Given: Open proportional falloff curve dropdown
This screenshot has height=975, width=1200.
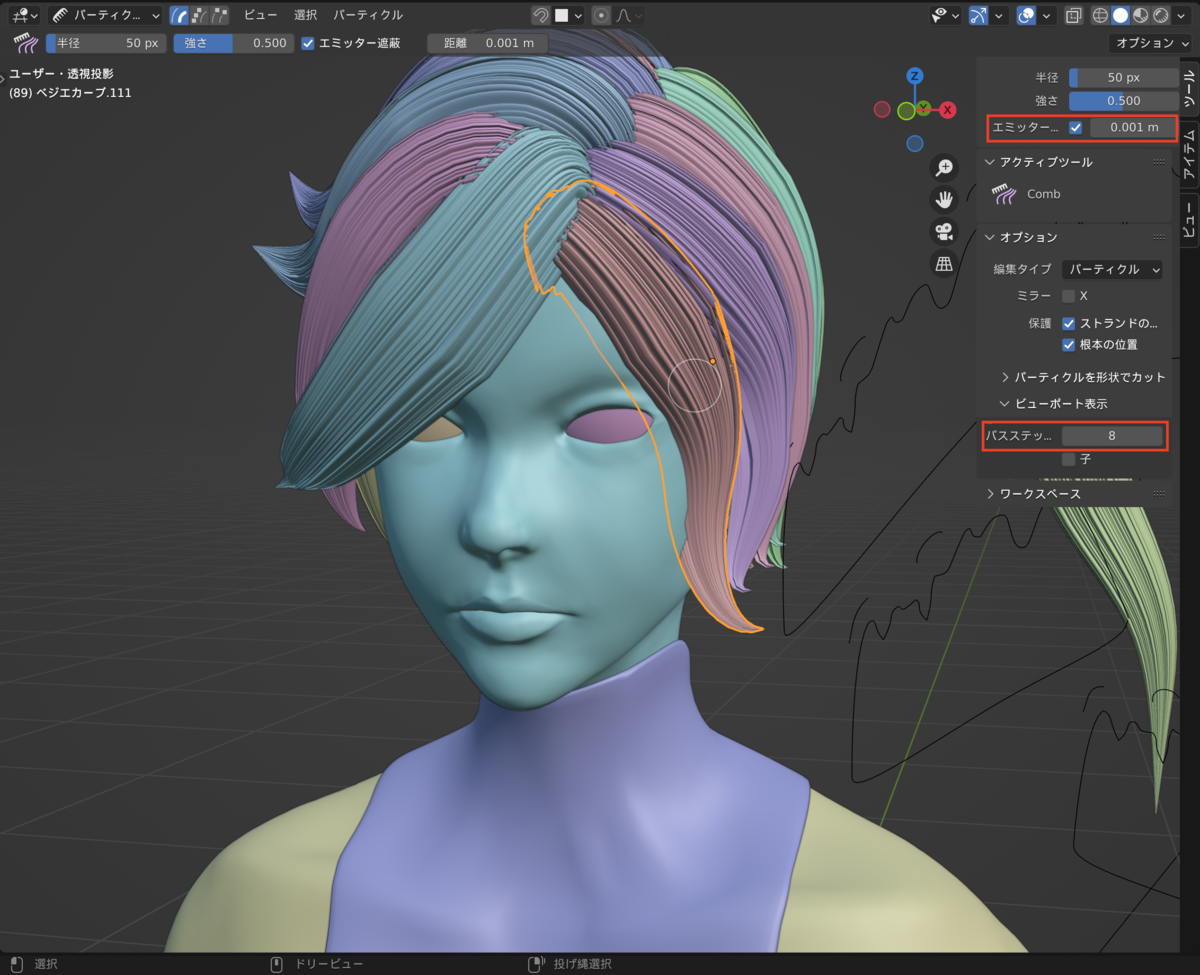Looking at the screenshot, I should (628, 15).
